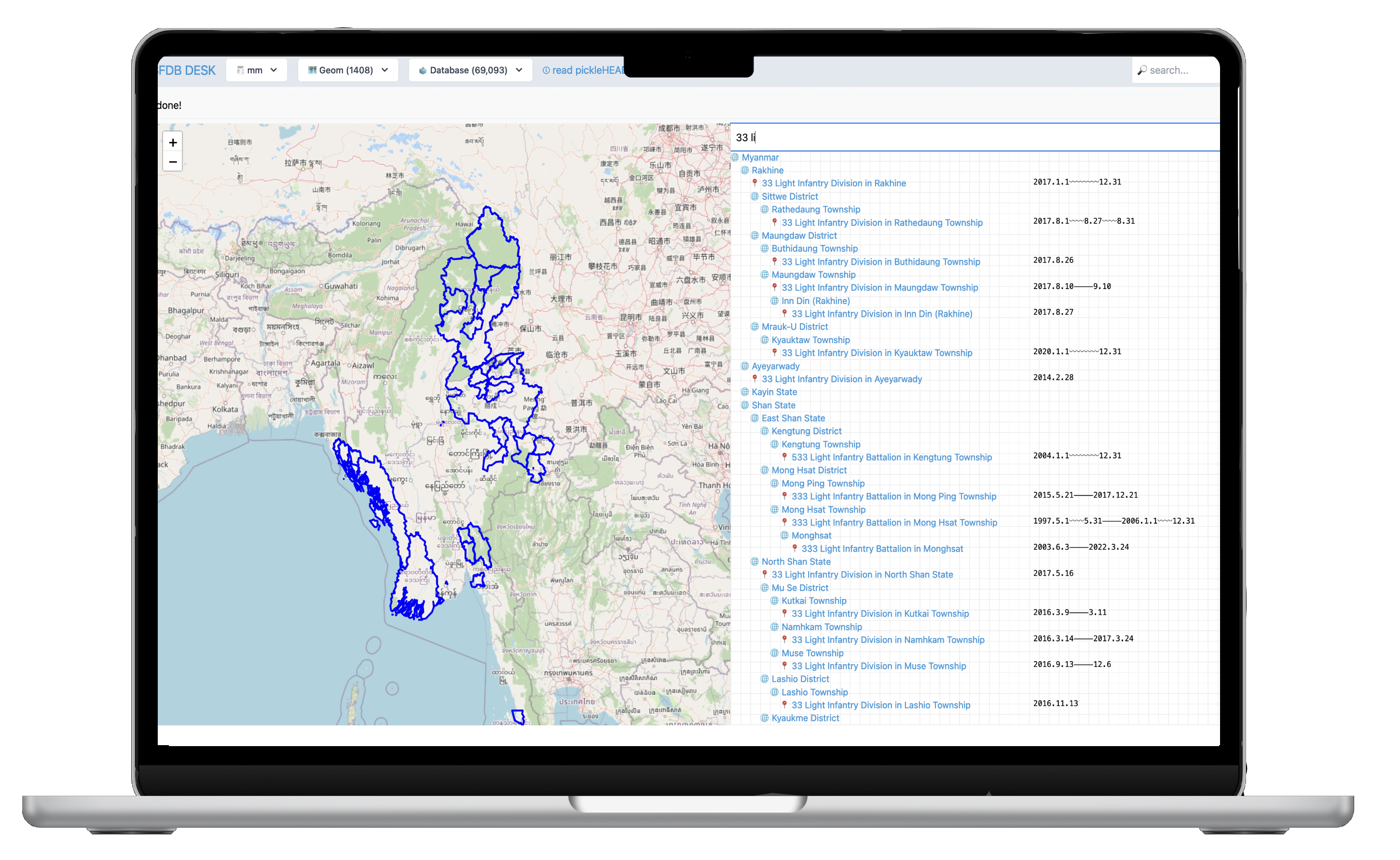Zoom out on the map
This screenshot has width=1400, height=860.
173,162
